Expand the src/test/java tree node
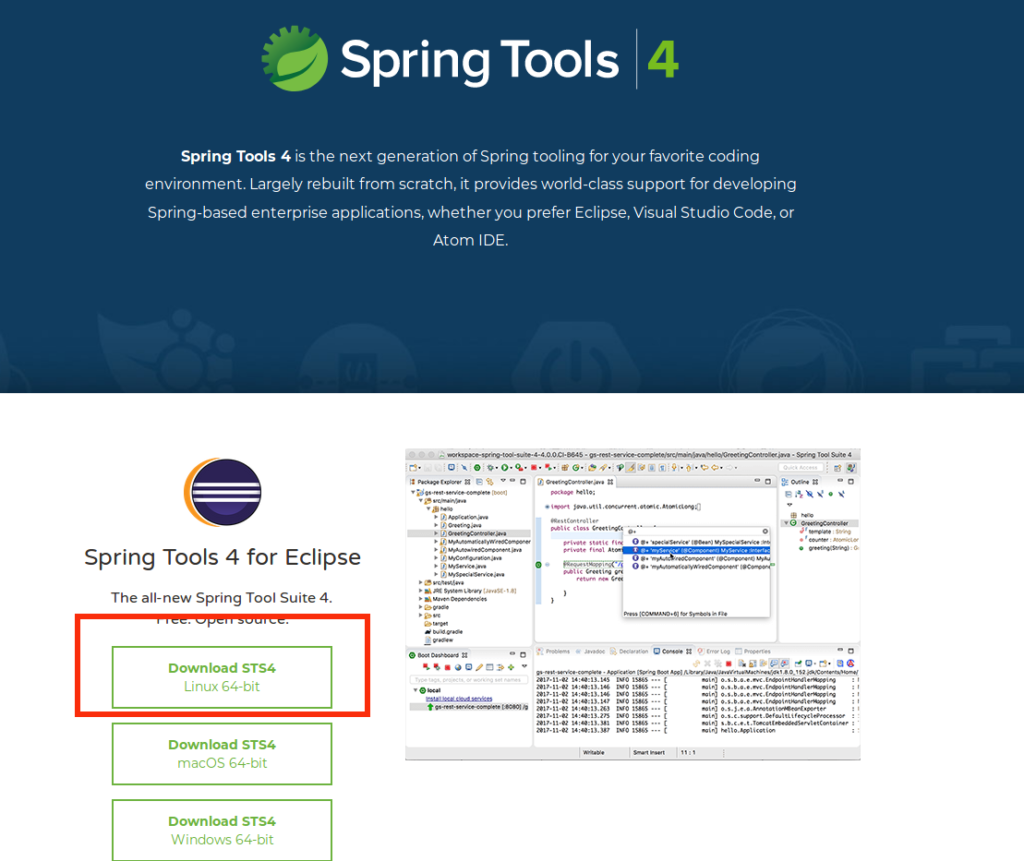The width and height of the screenshot is (1024, 861). click(420, 583)
